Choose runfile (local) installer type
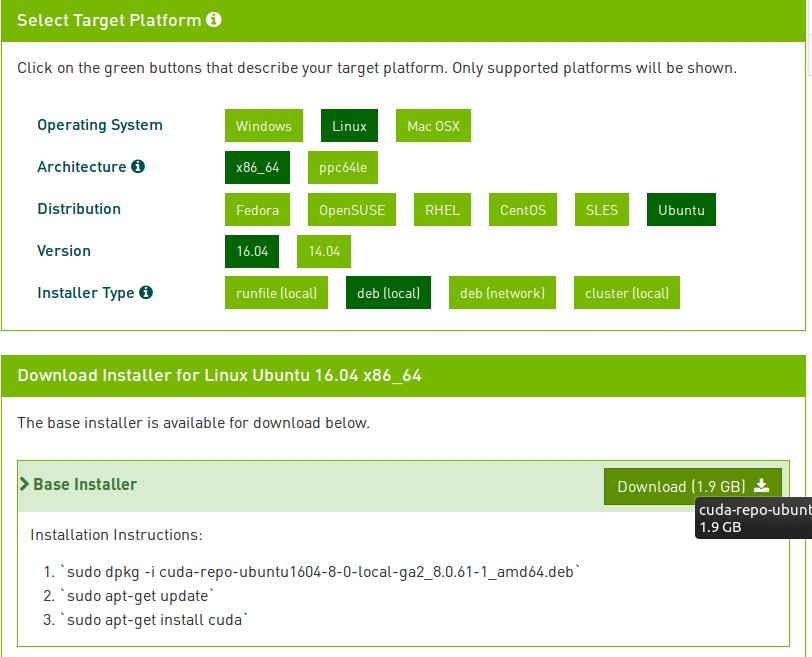The width and height of the screenshot is (812, 657). pos(276,293)
